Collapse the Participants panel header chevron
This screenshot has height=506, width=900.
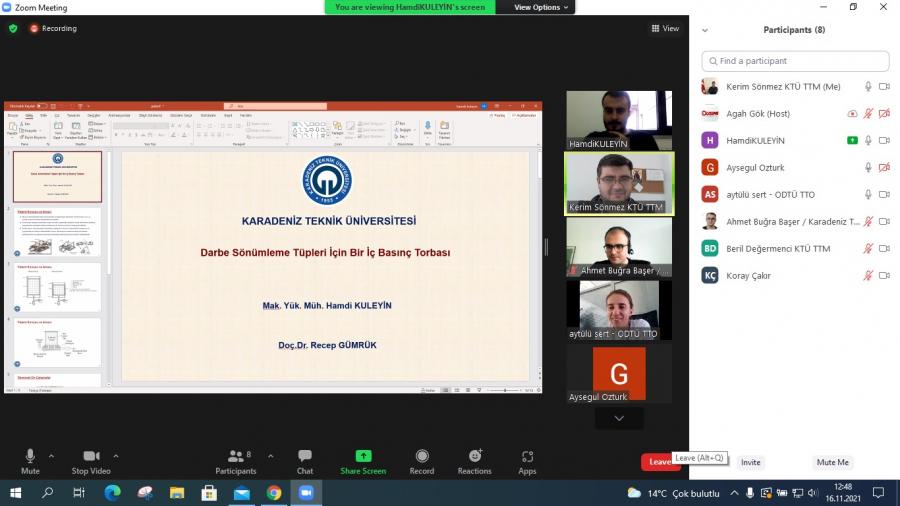(x=705, y=30)
